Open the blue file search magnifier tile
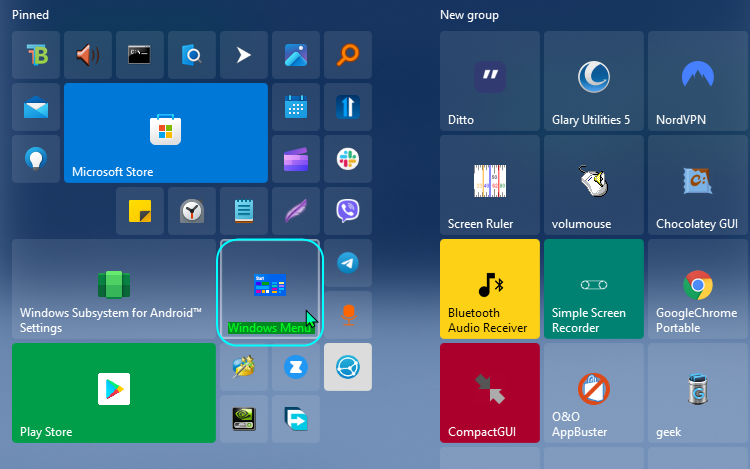This screenshot has width=750, height=469. 192,55
